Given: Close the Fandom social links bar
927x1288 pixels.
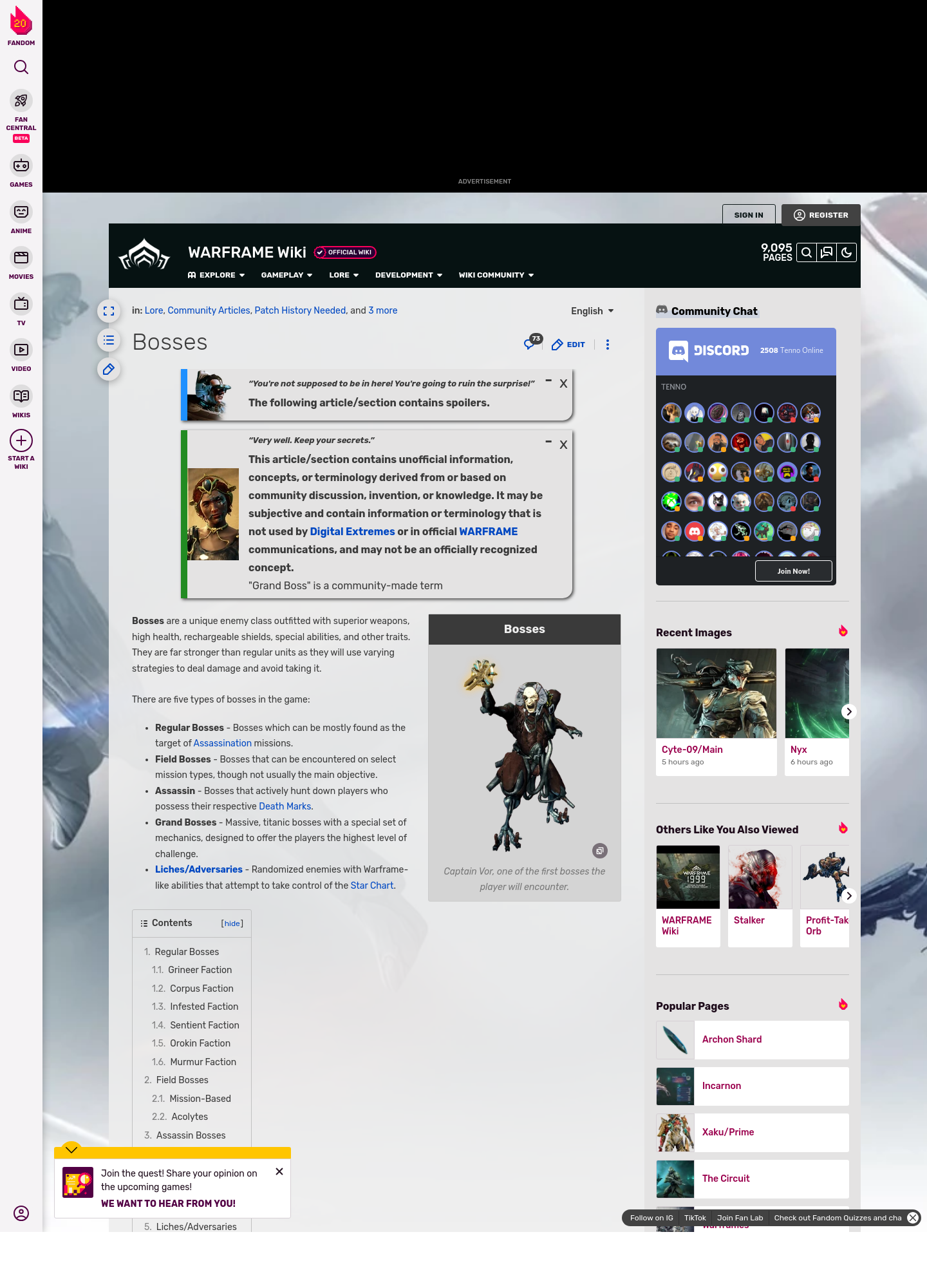Looking at the screenshot, I should 913,1218.
